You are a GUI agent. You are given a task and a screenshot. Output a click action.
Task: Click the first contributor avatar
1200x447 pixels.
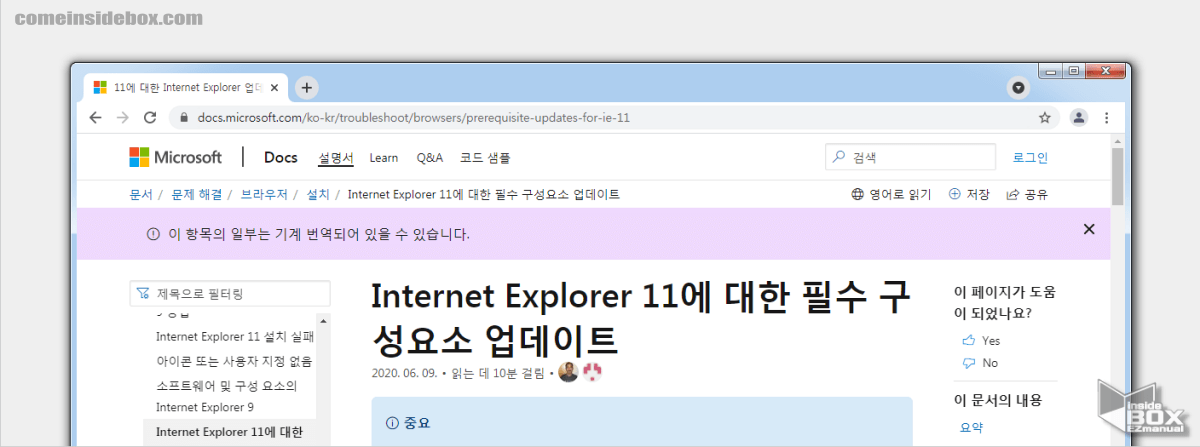568,373
